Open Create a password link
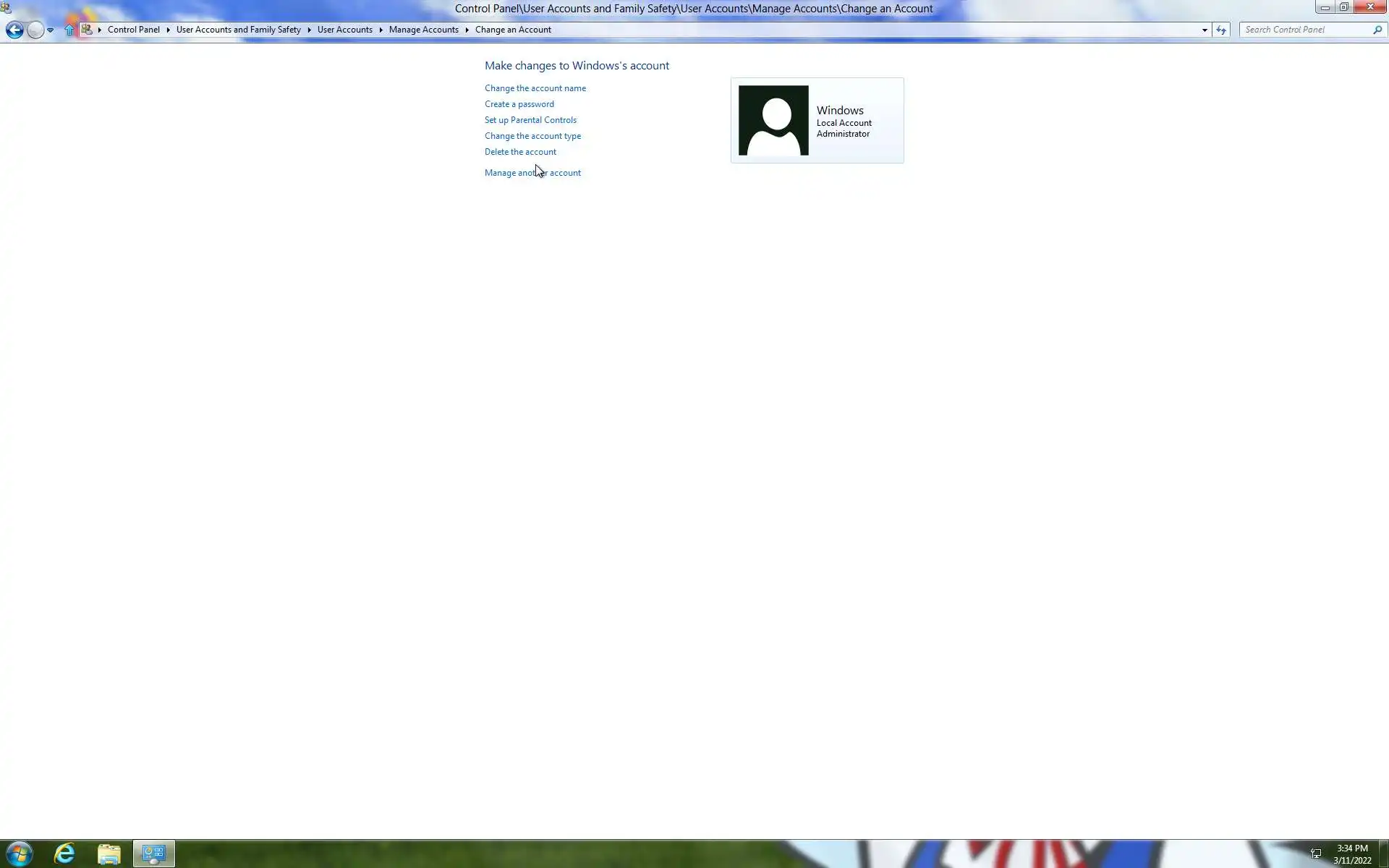Image resolution: width=1389 pixels, height=868 pixels. [519, 104]
